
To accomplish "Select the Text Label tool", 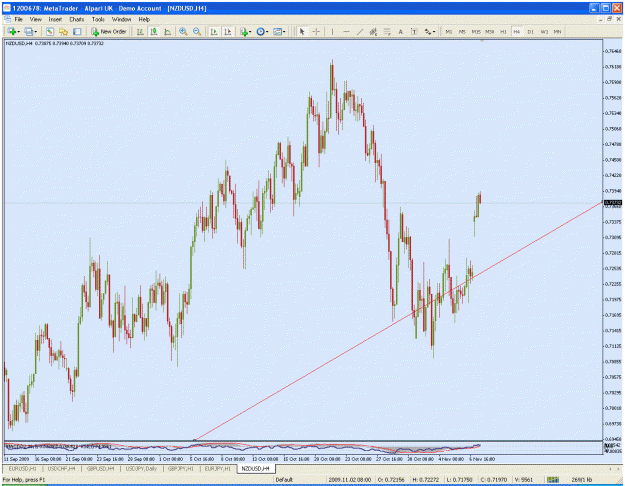I will point(414,31).
